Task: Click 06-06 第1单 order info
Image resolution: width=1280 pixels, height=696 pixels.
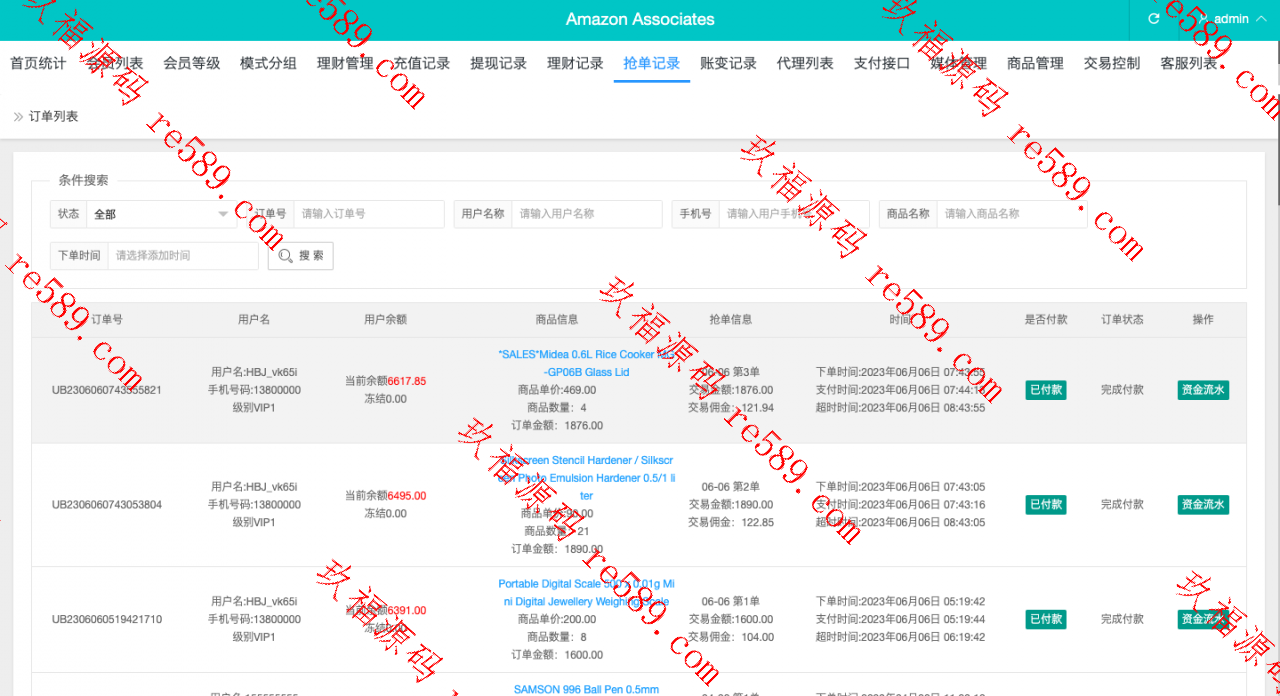Action: (x=730, y=602)
